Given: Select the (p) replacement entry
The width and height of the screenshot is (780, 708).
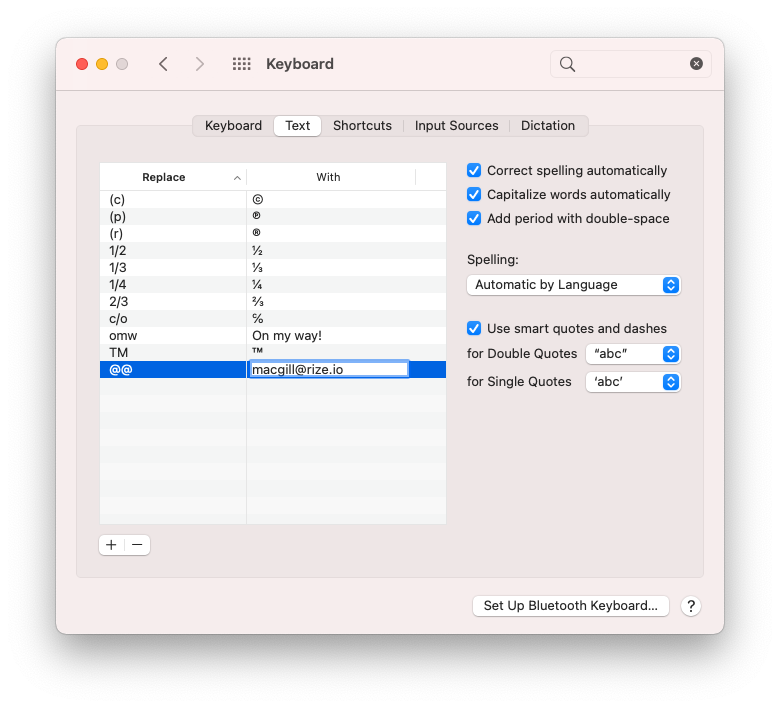Looking at the screenshot, I should click(273, 216).
